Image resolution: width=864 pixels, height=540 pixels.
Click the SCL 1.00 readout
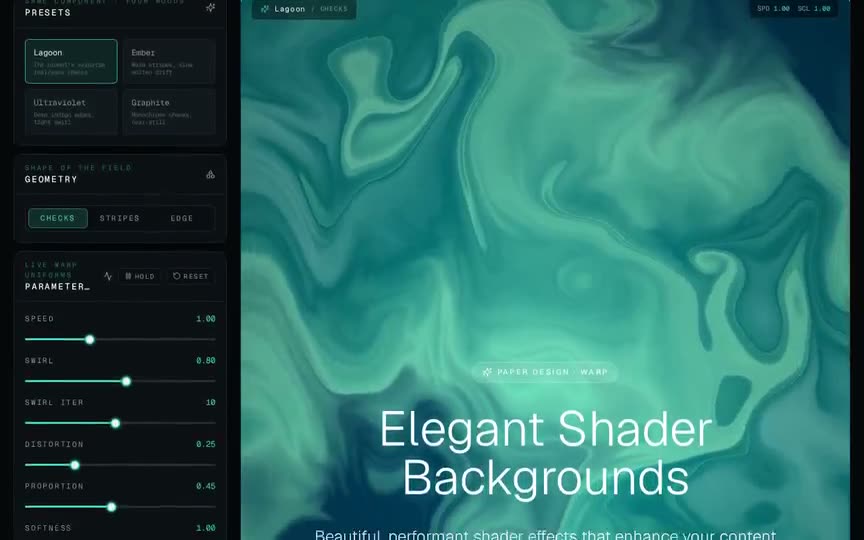coord(814,8)
